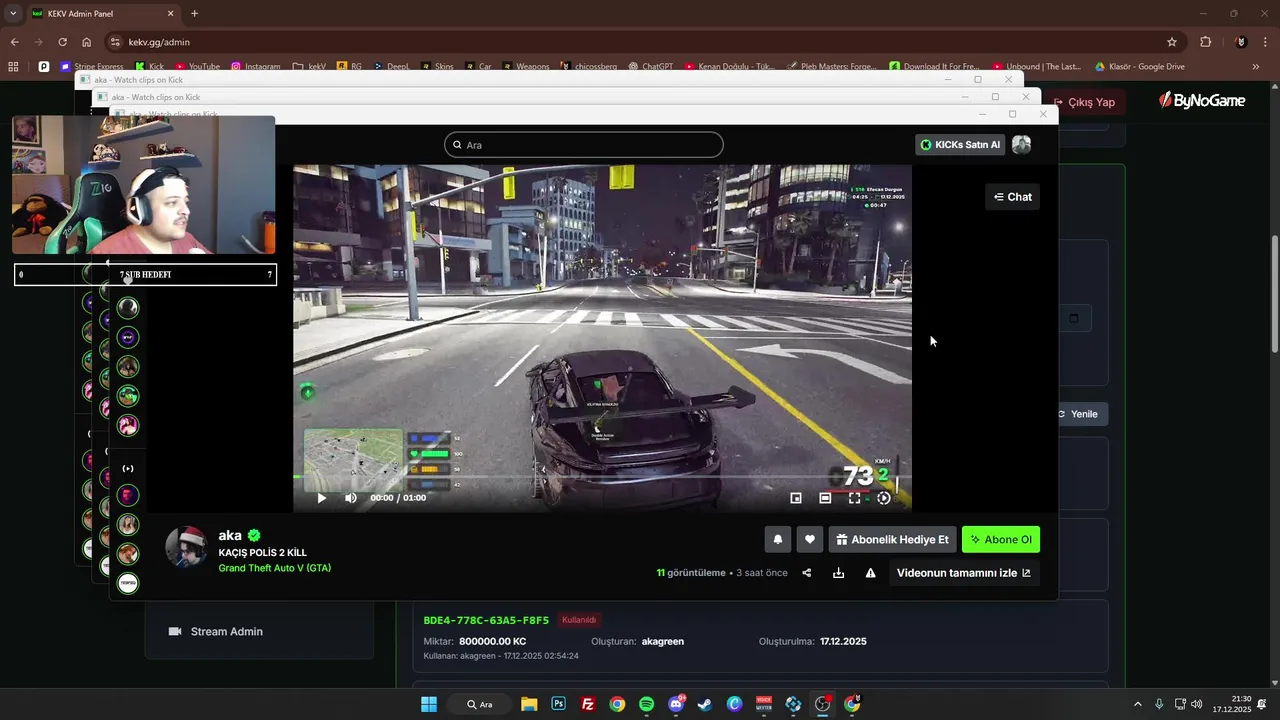Gift a subscription via Abonelik Hediye Et
This screenshot has width=1280, height=720.
click(892, 540)
